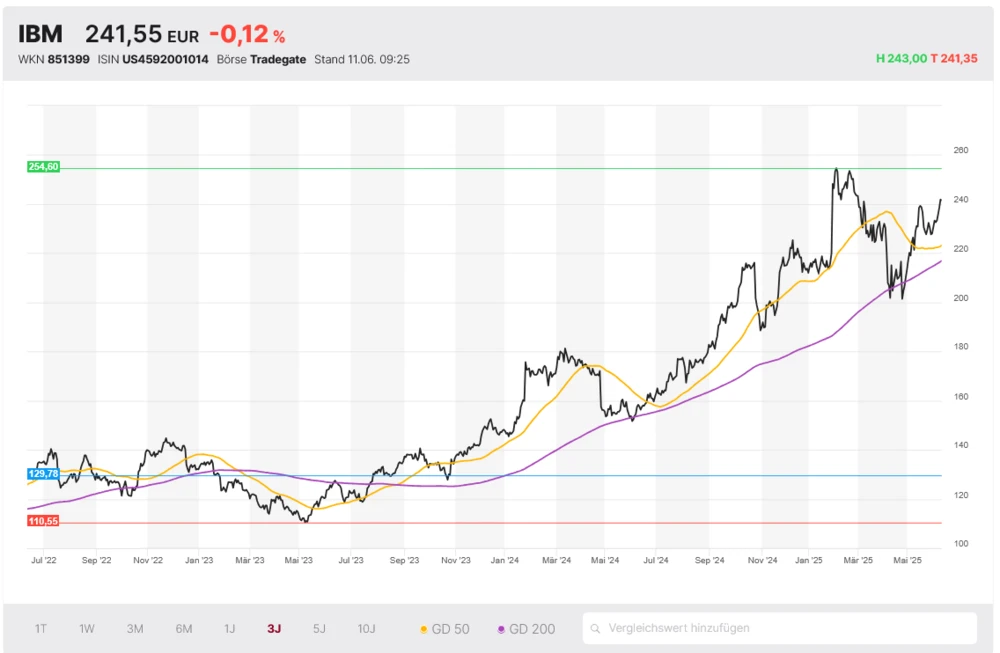The height and width of the screenshot is (653, 1000).
Task: Change chart to 5J range
Action: coord(319,629)
